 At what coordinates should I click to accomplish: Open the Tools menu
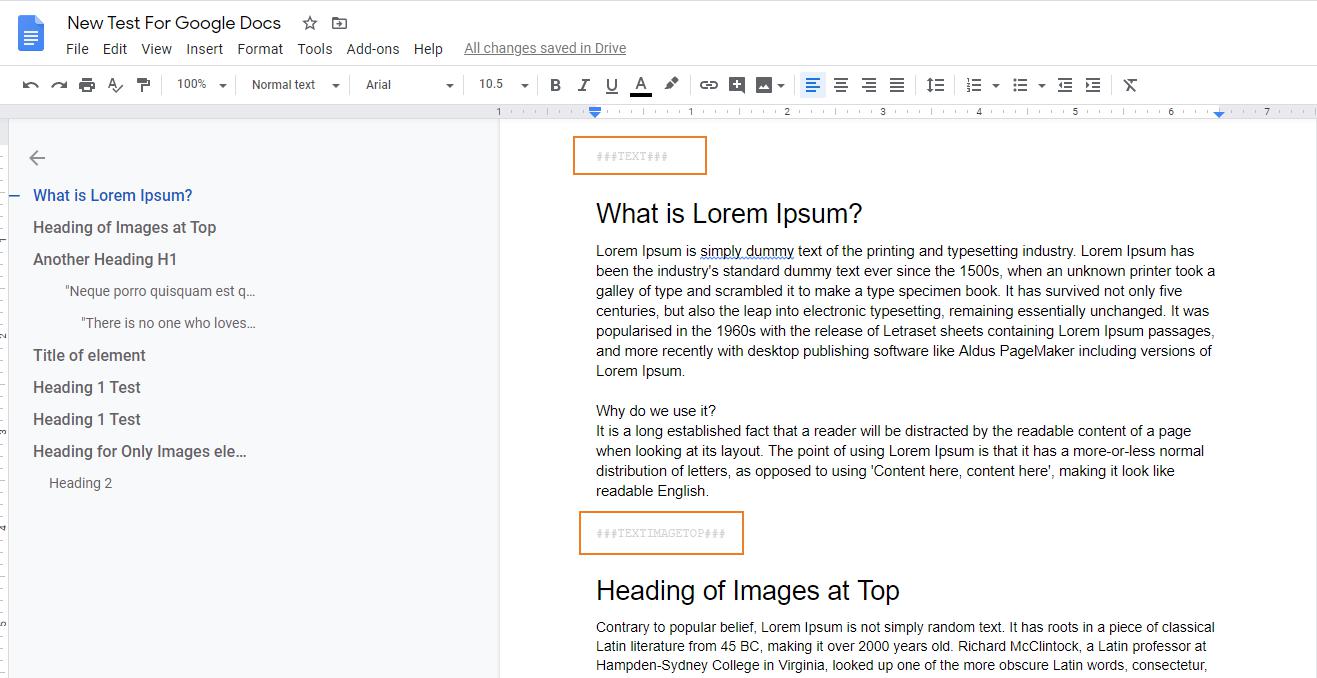click(314, 48)
